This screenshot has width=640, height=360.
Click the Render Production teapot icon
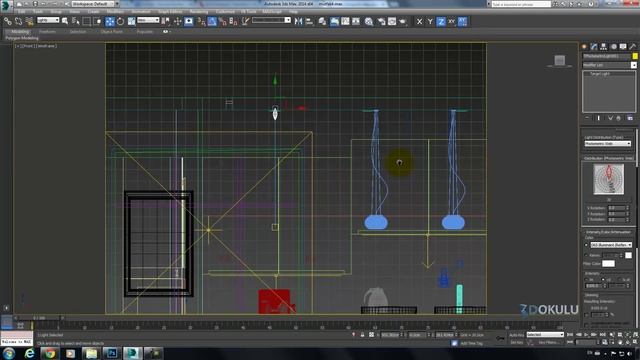coord(403,21)
